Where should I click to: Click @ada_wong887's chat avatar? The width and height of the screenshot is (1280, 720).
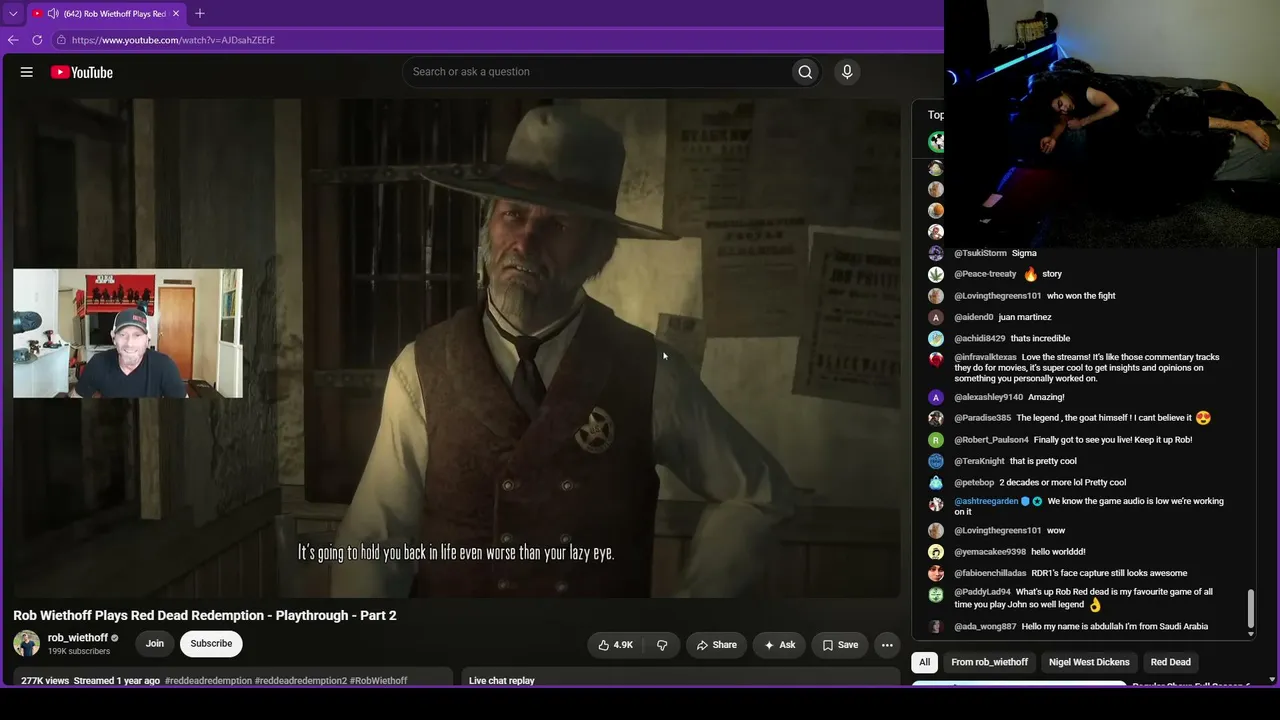[x=936, y=626]
